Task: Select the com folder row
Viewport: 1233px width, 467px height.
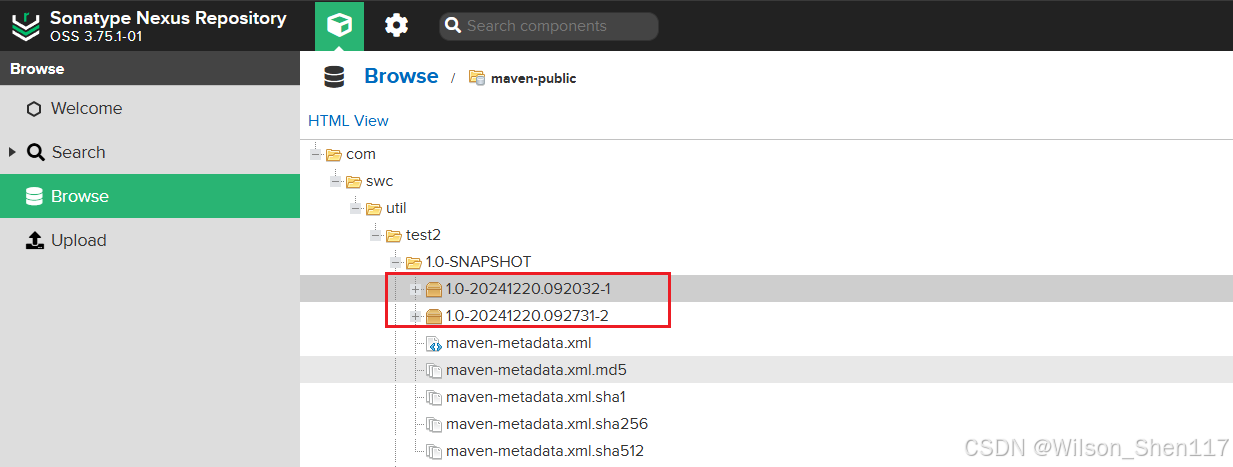Action: pyautogui.click(x=766, y=154)
